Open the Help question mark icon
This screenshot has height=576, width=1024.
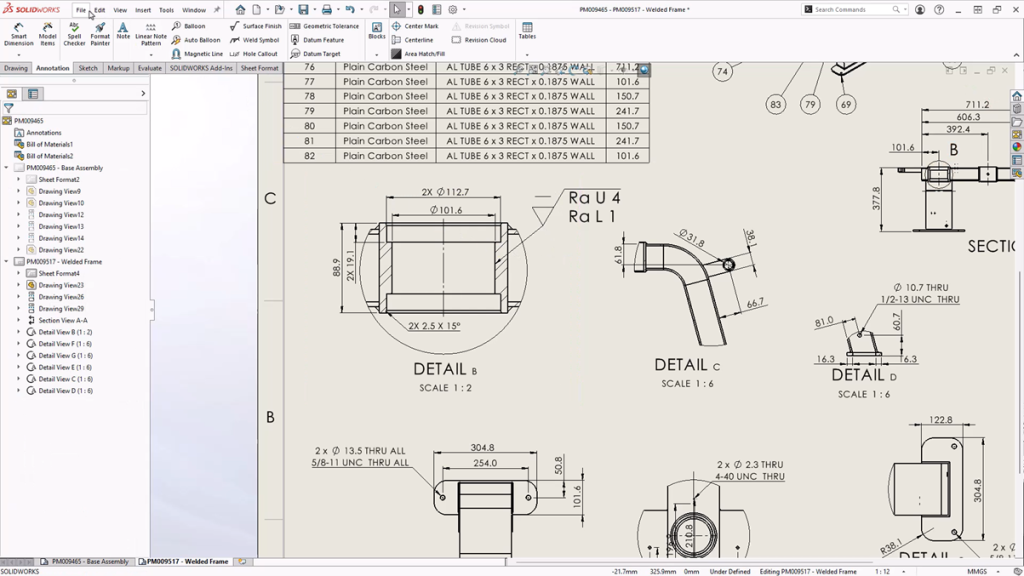[x=939, y=10]
